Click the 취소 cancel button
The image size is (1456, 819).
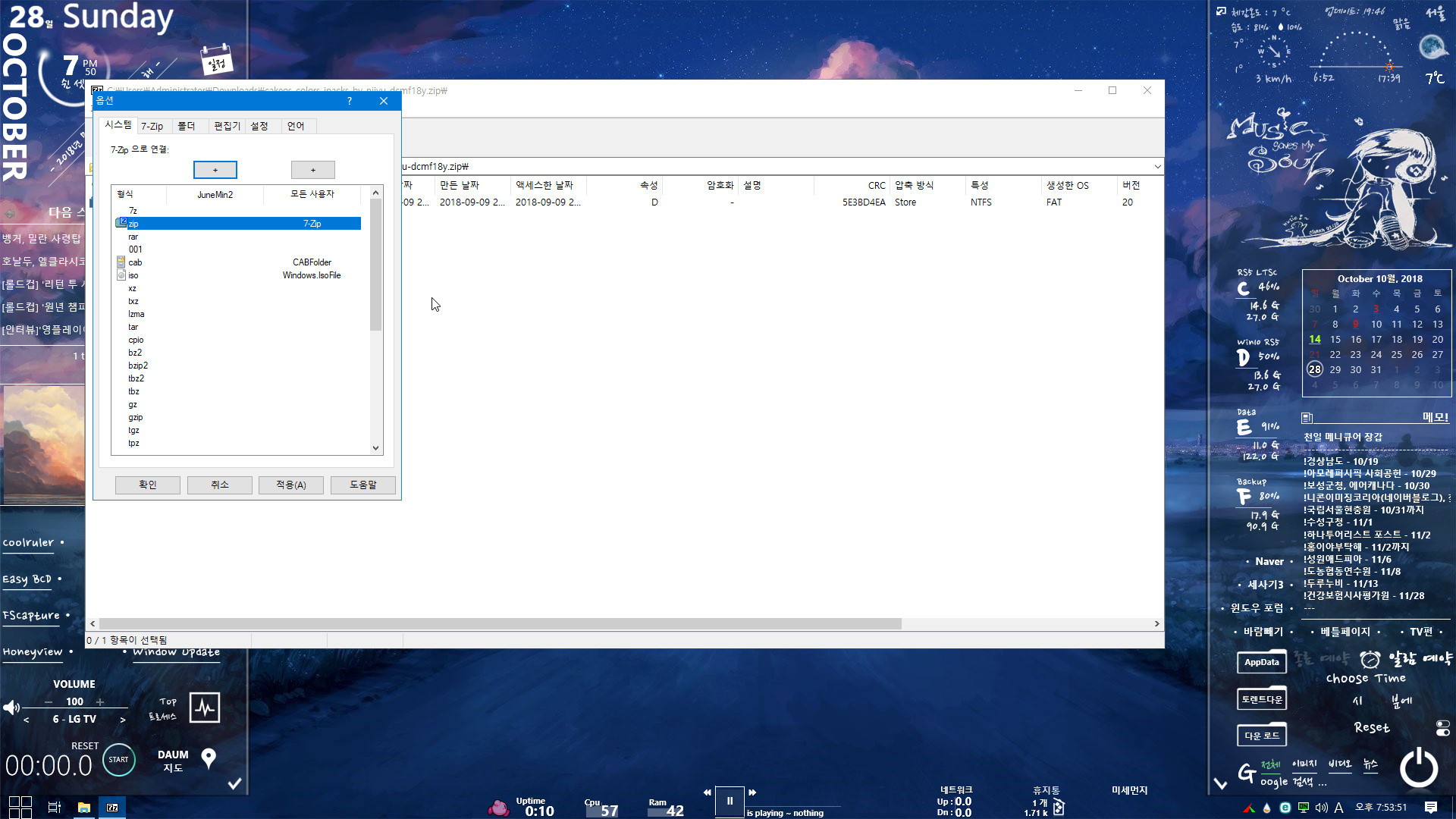click(220, 485)
